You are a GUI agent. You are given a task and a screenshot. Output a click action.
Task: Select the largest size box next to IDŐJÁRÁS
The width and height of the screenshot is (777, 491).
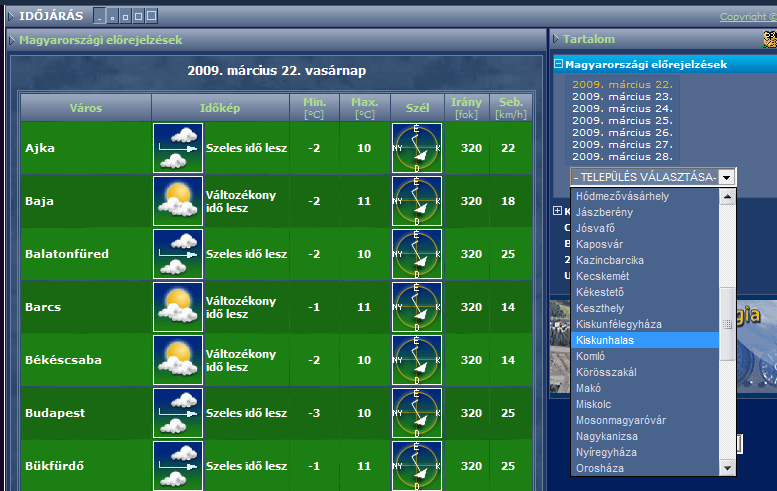click(152, 16)
